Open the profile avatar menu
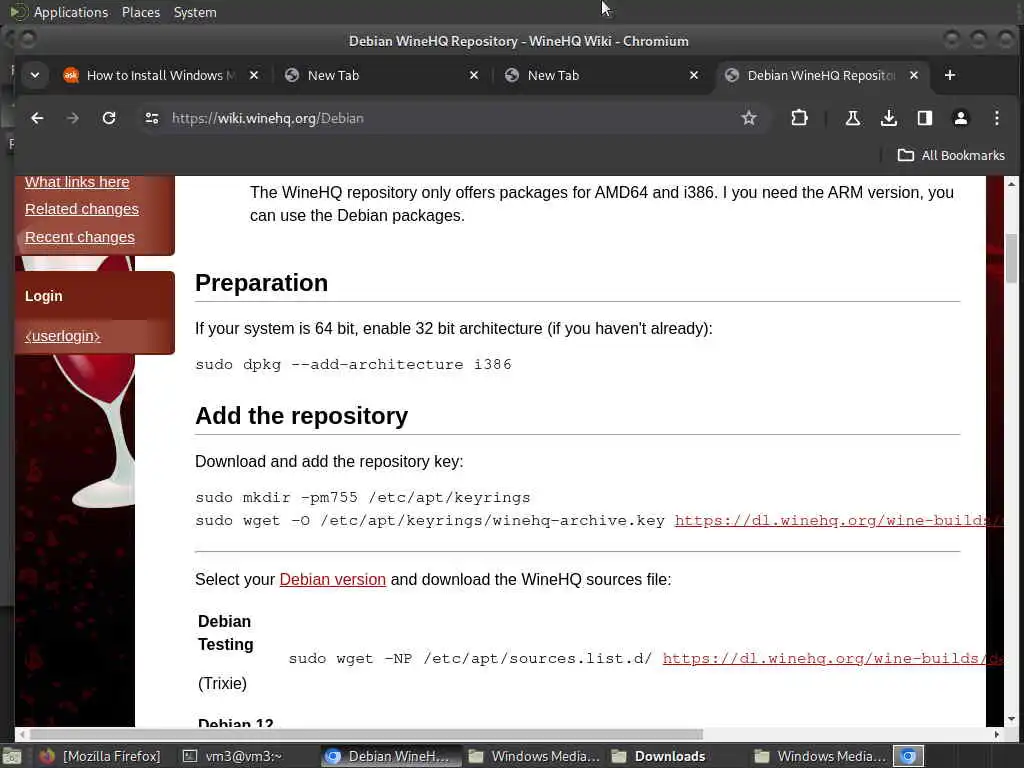 [961, 118]
